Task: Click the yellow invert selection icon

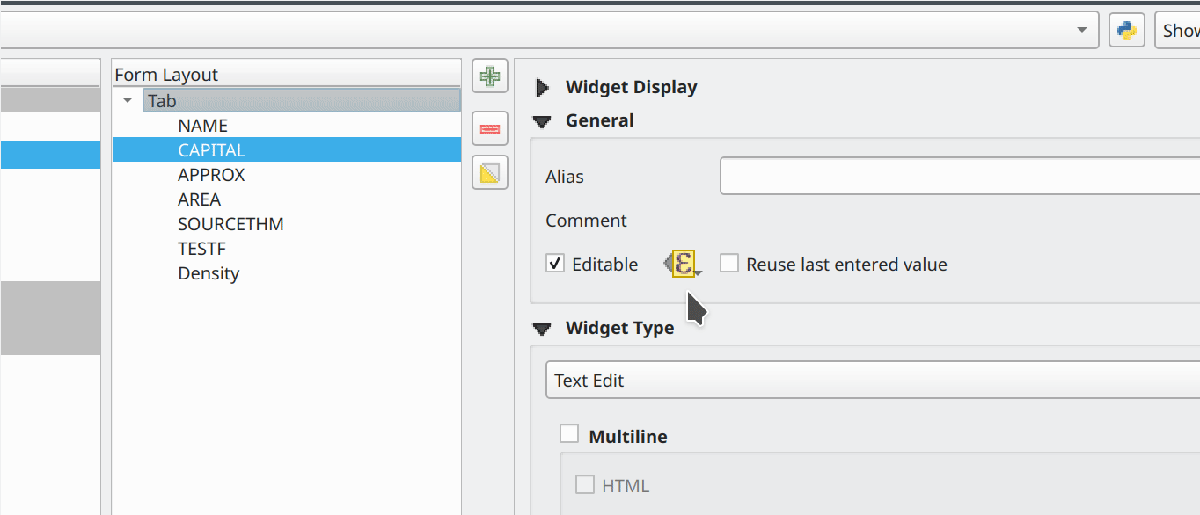Action: [x=490, y=174]
